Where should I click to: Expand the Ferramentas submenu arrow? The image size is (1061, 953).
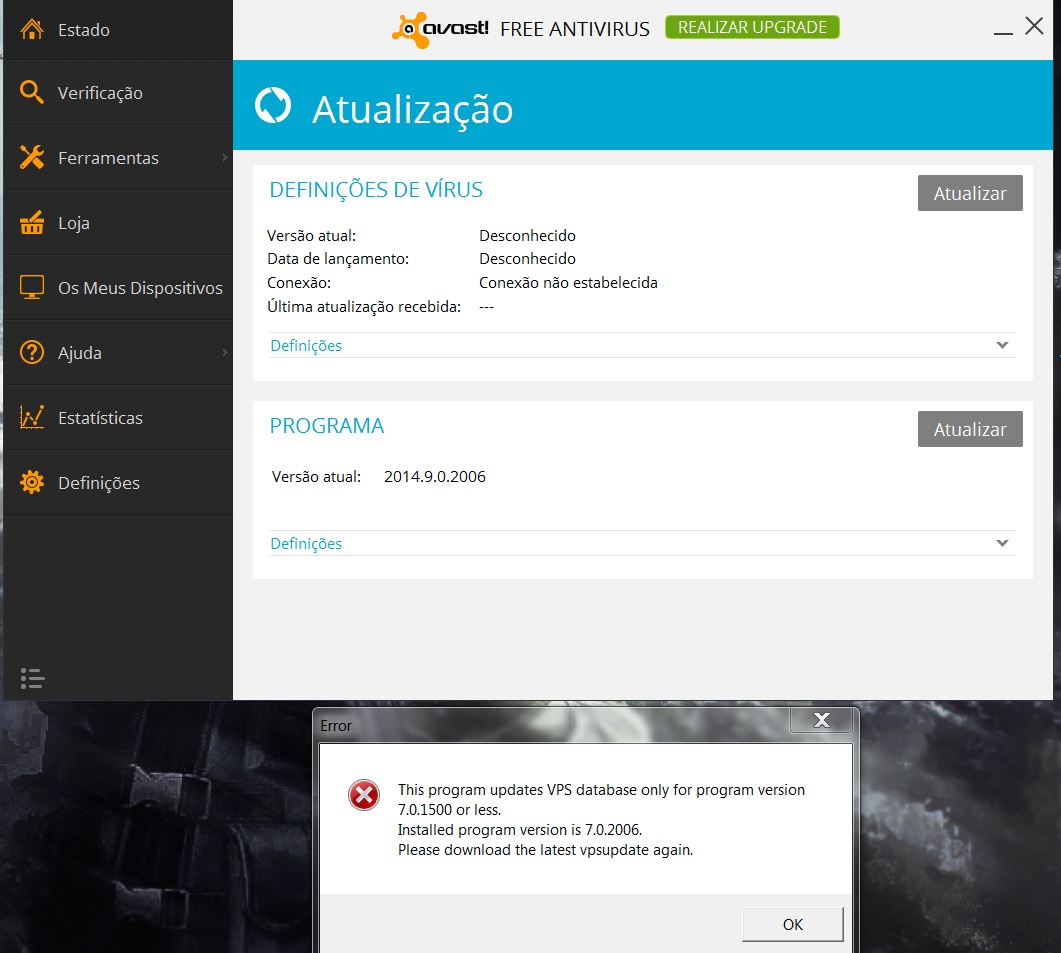click(225, 158)
